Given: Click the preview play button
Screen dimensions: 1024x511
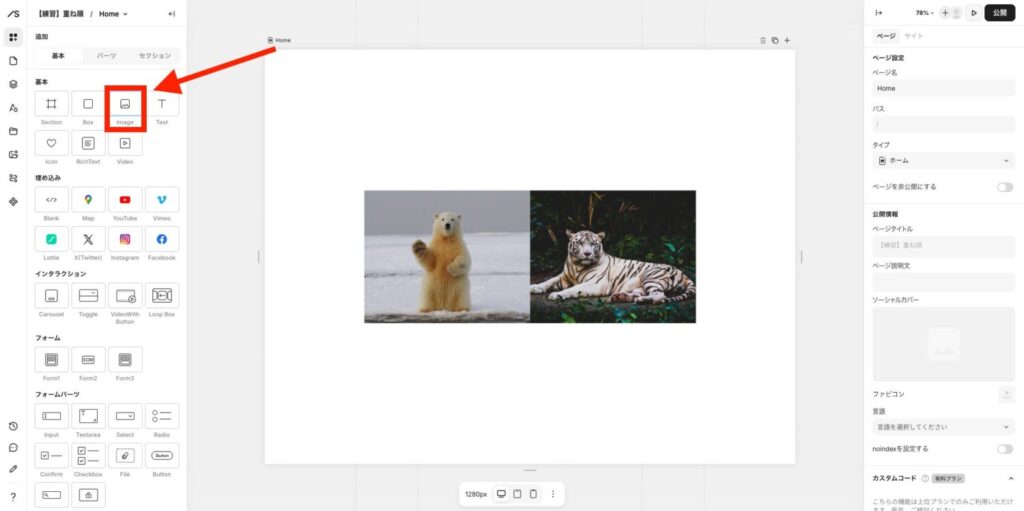Looking at the screenshot, I should point(973,13).
